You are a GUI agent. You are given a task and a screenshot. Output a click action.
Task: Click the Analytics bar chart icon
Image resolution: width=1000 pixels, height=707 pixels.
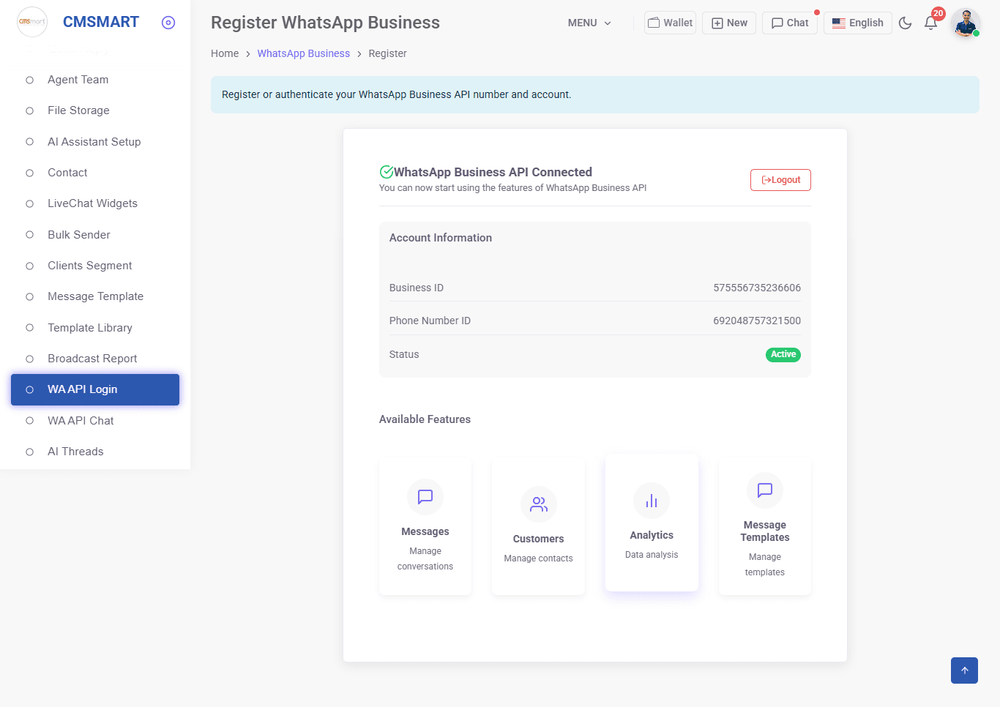651,501
